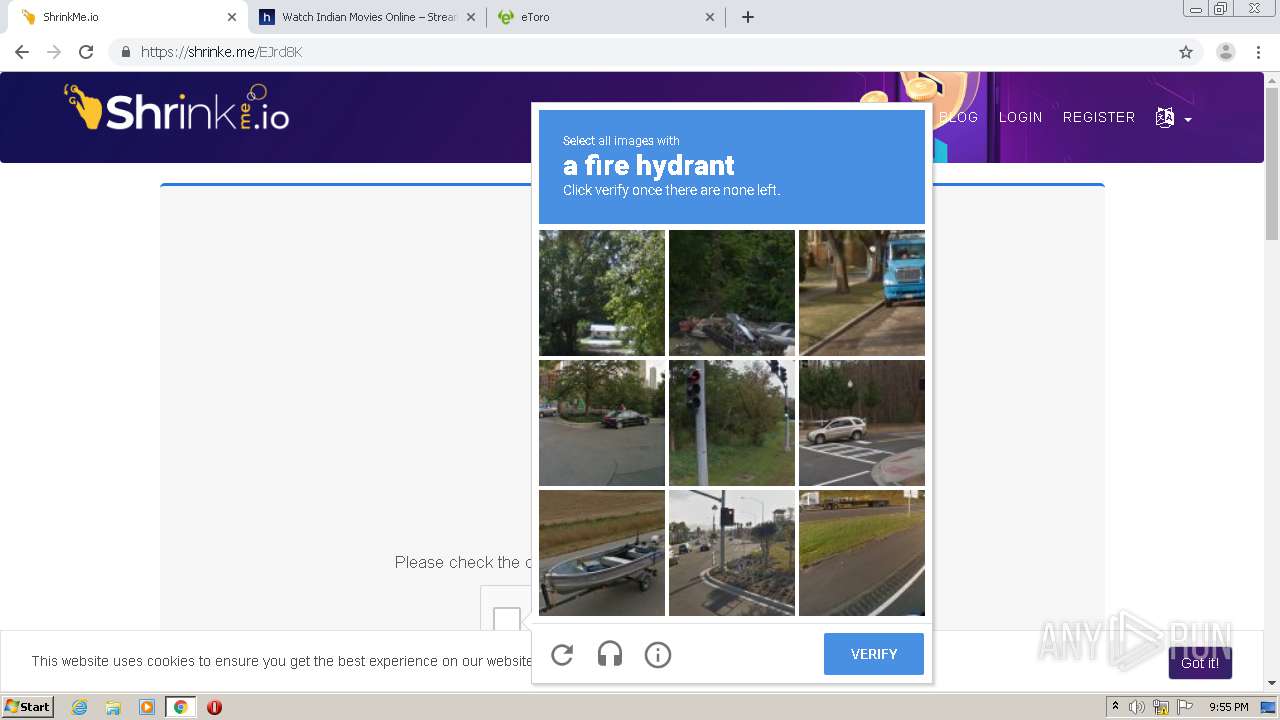This screenshot has height=720, width=1280.
Task: Select captcha tile with debris in bushes
Action: (732, 293)
